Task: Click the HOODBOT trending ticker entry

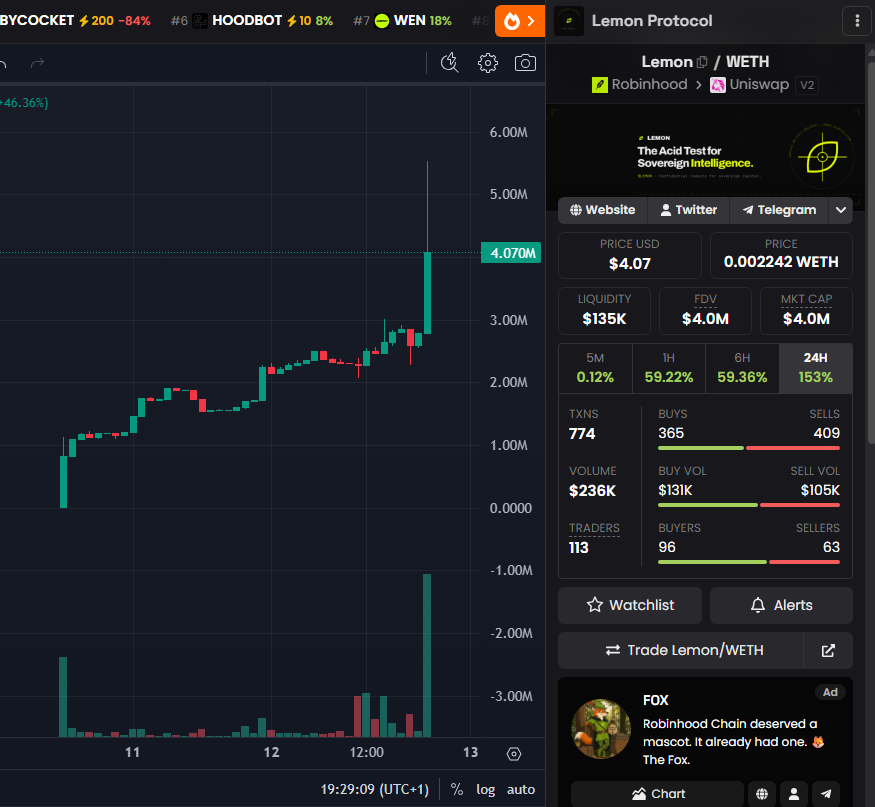Action: click(252, 21)
